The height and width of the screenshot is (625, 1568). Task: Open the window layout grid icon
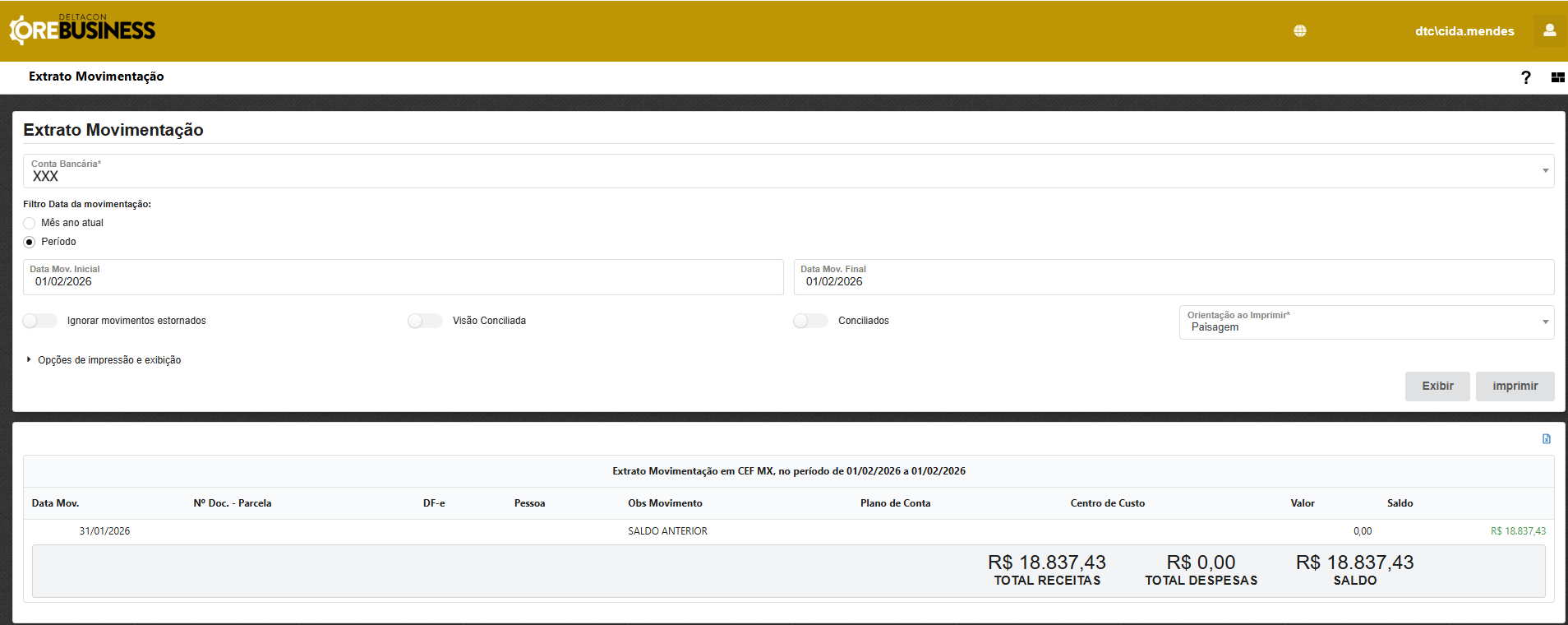(1557, 77)
